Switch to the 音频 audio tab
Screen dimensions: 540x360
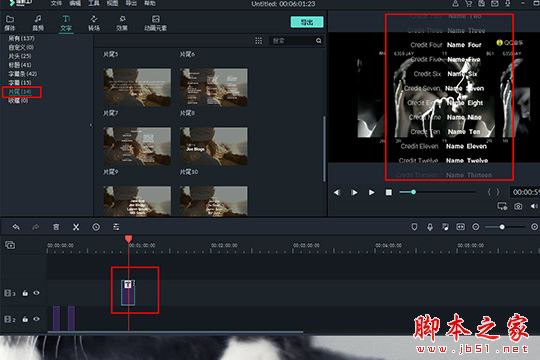(x=38, y=23)
